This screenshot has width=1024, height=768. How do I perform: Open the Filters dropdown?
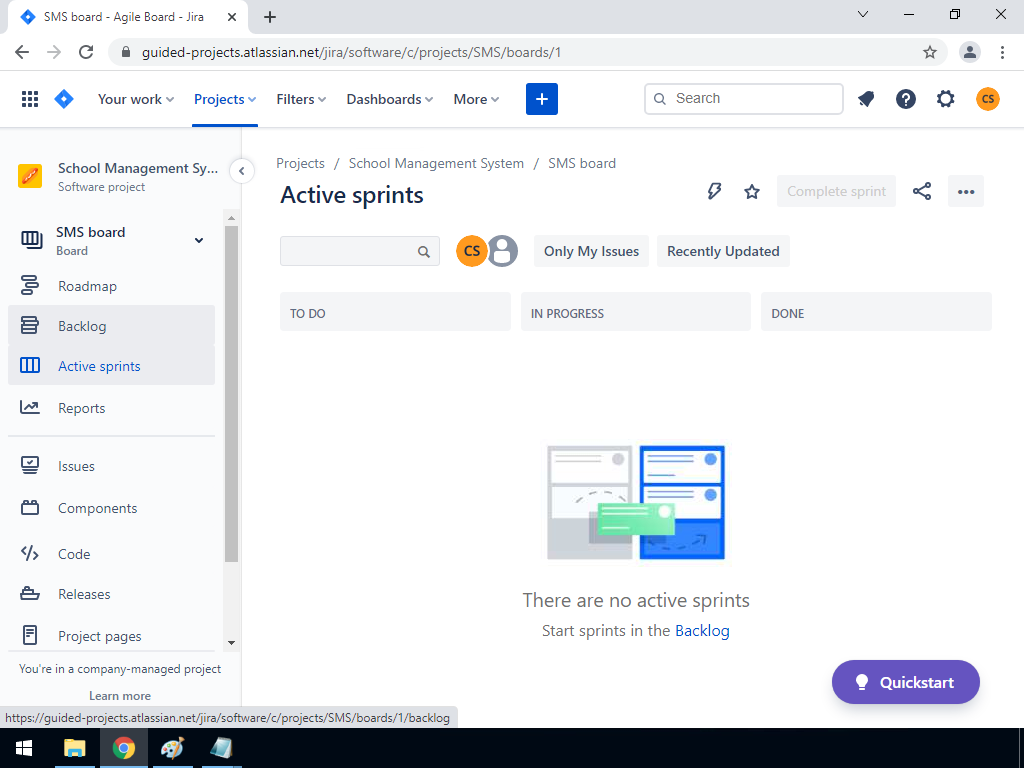click(301, 99)
